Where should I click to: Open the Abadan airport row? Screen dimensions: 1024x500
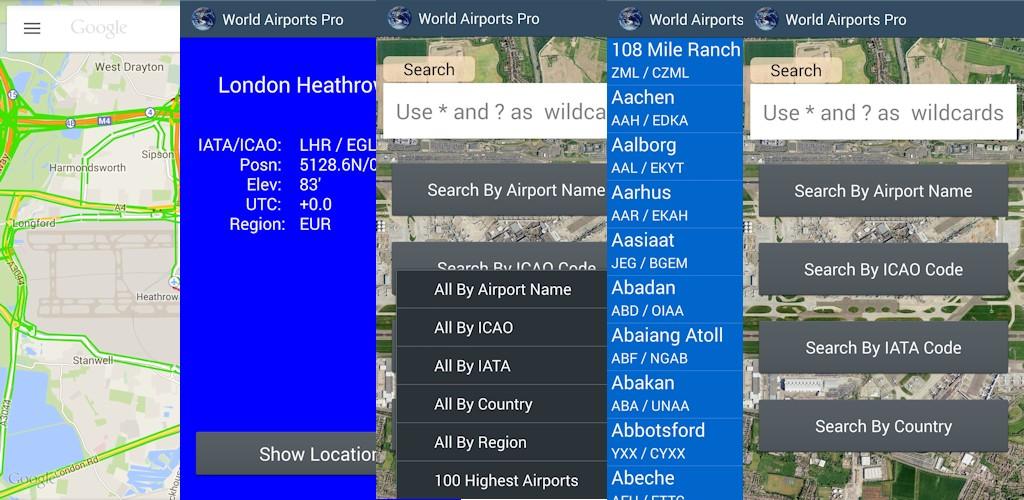click(675, 300)
